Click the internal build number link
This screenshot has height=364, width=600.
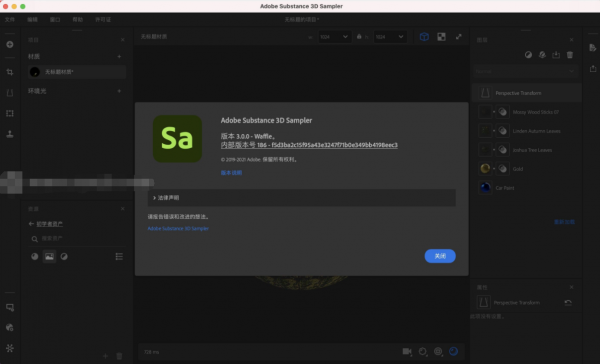point(309,145)
